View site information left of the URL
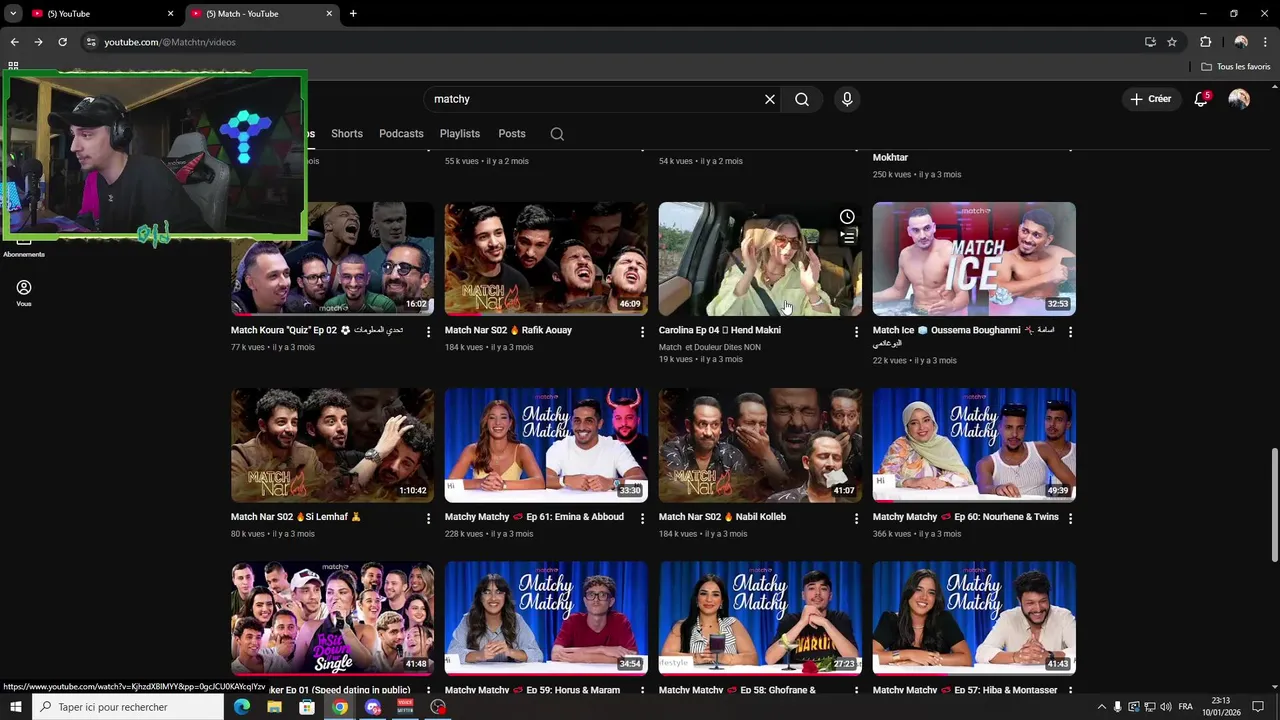 [91, 42]
